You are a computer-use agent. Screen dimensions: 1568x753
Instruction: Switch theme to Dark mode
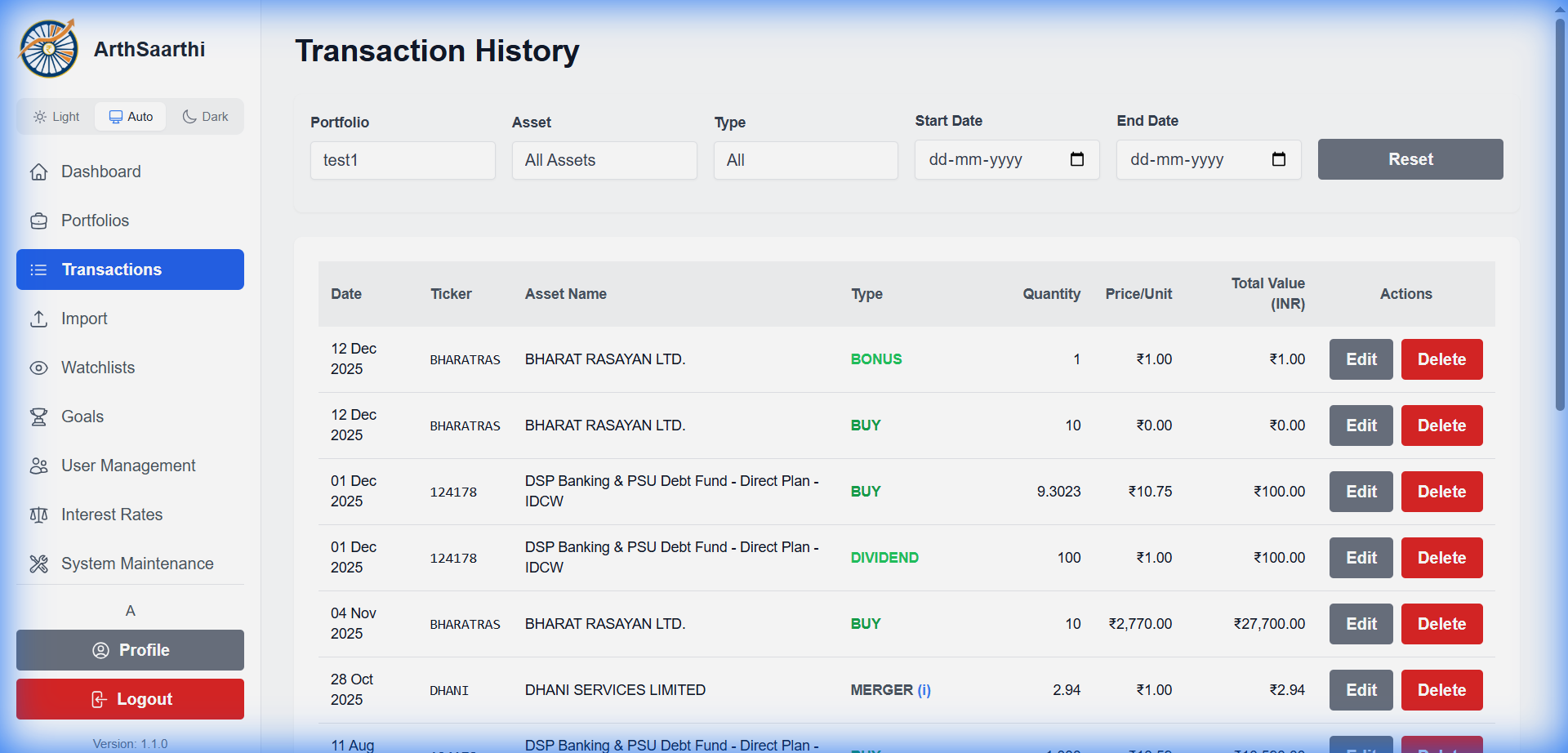click(204, 116)
